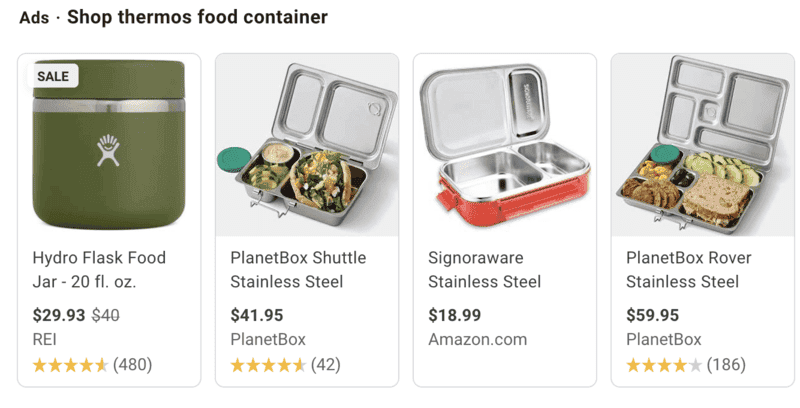View the PlanetBox Rover product image
Screen dimensions: 800x408
701,145
